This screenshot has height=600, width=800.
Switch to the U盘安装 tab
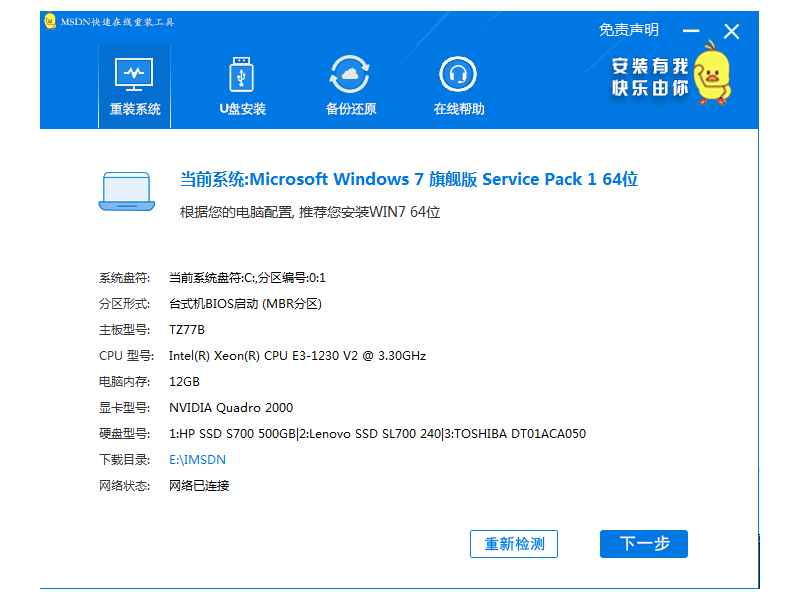[239, 85]
